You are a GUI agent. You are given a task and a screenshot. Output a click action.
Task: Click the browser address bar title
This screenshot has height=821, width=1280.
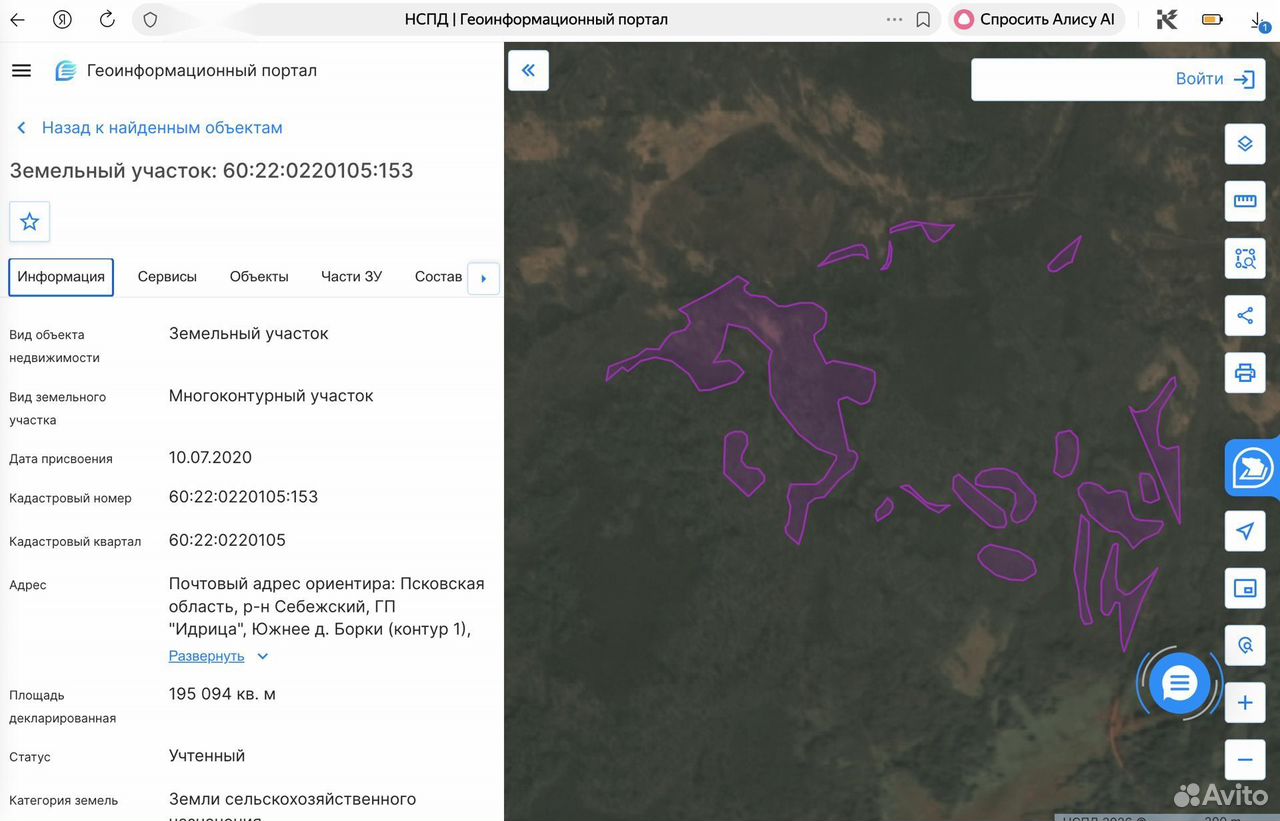(536, 19)
